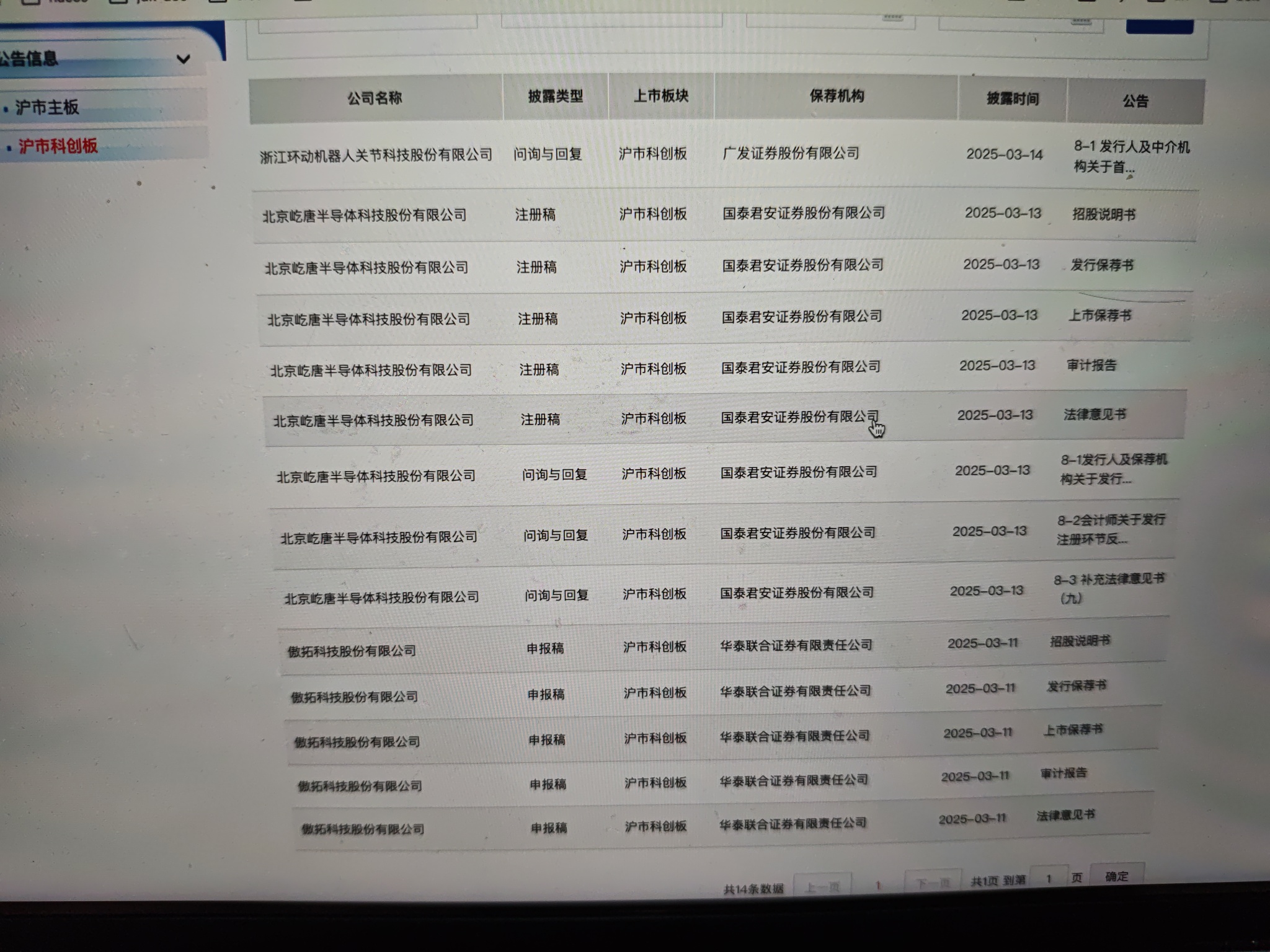Open 北京屹唐半导体 上市保荐书 announcement
1270x952 pixels.
[x=1099, y=315]
